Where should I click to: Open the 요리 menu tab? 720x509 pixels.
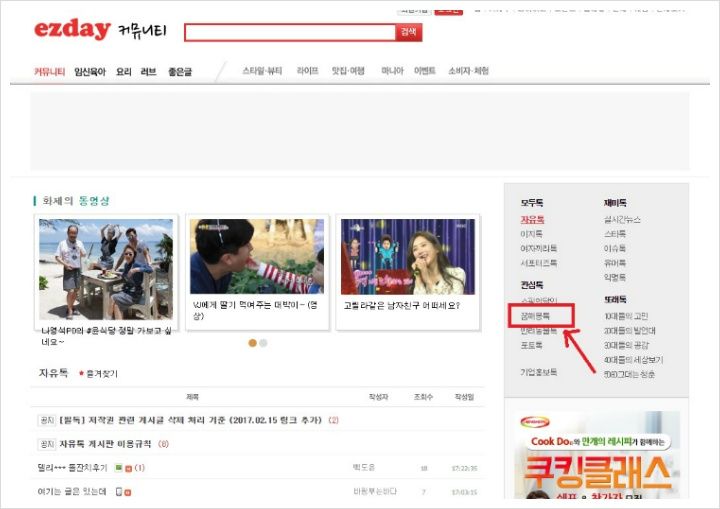[x=124, y=72]
